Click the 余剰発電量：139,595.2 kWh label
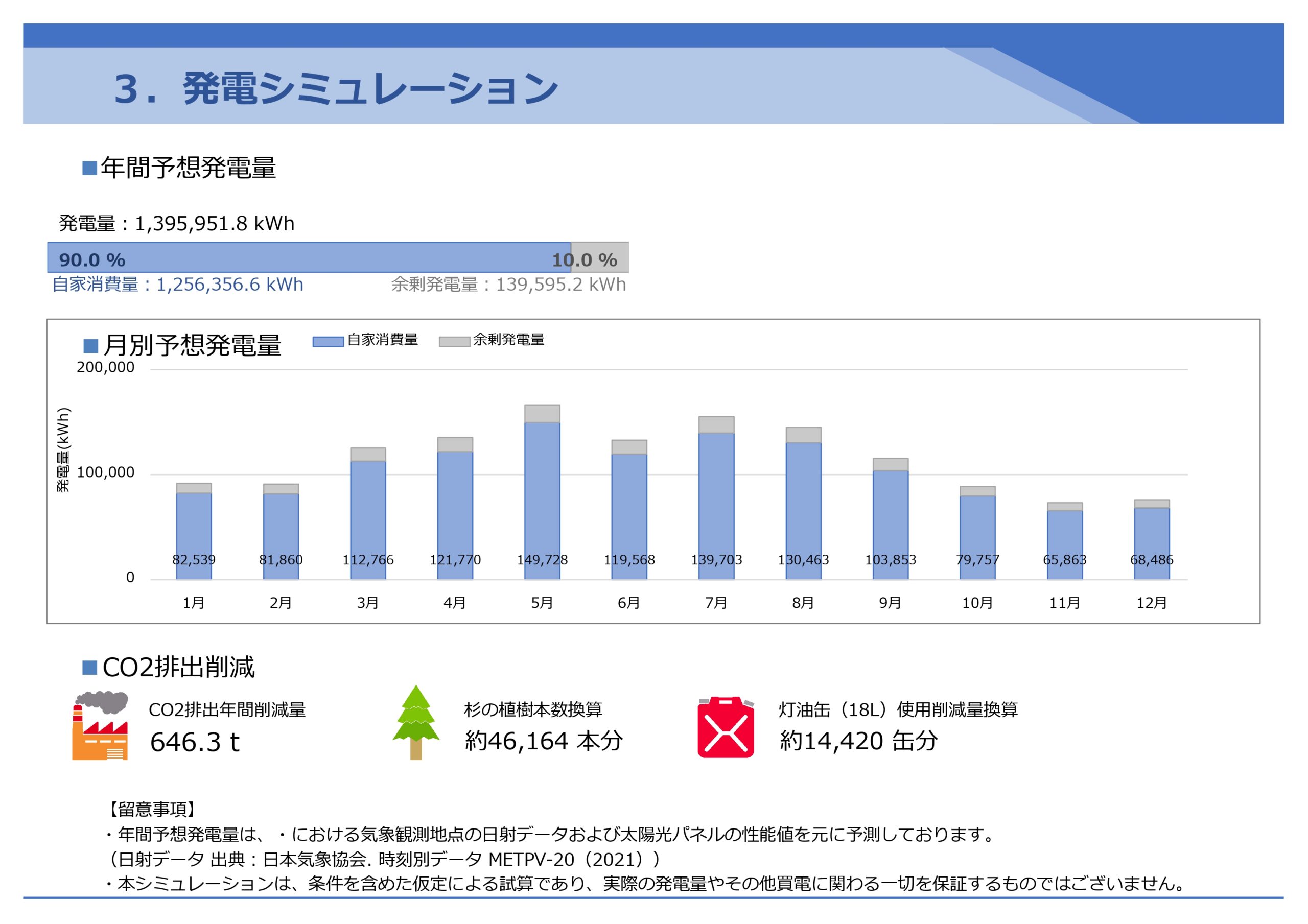 point(508,285)
